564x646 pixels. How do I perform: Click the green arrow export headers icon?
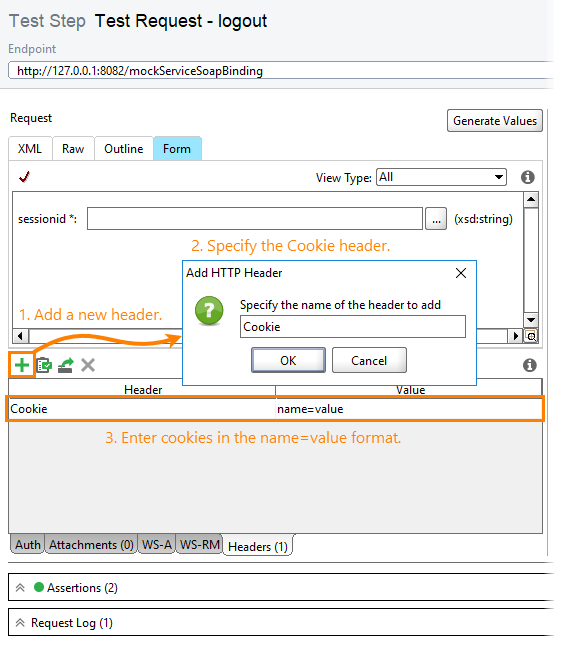[66, 365]
